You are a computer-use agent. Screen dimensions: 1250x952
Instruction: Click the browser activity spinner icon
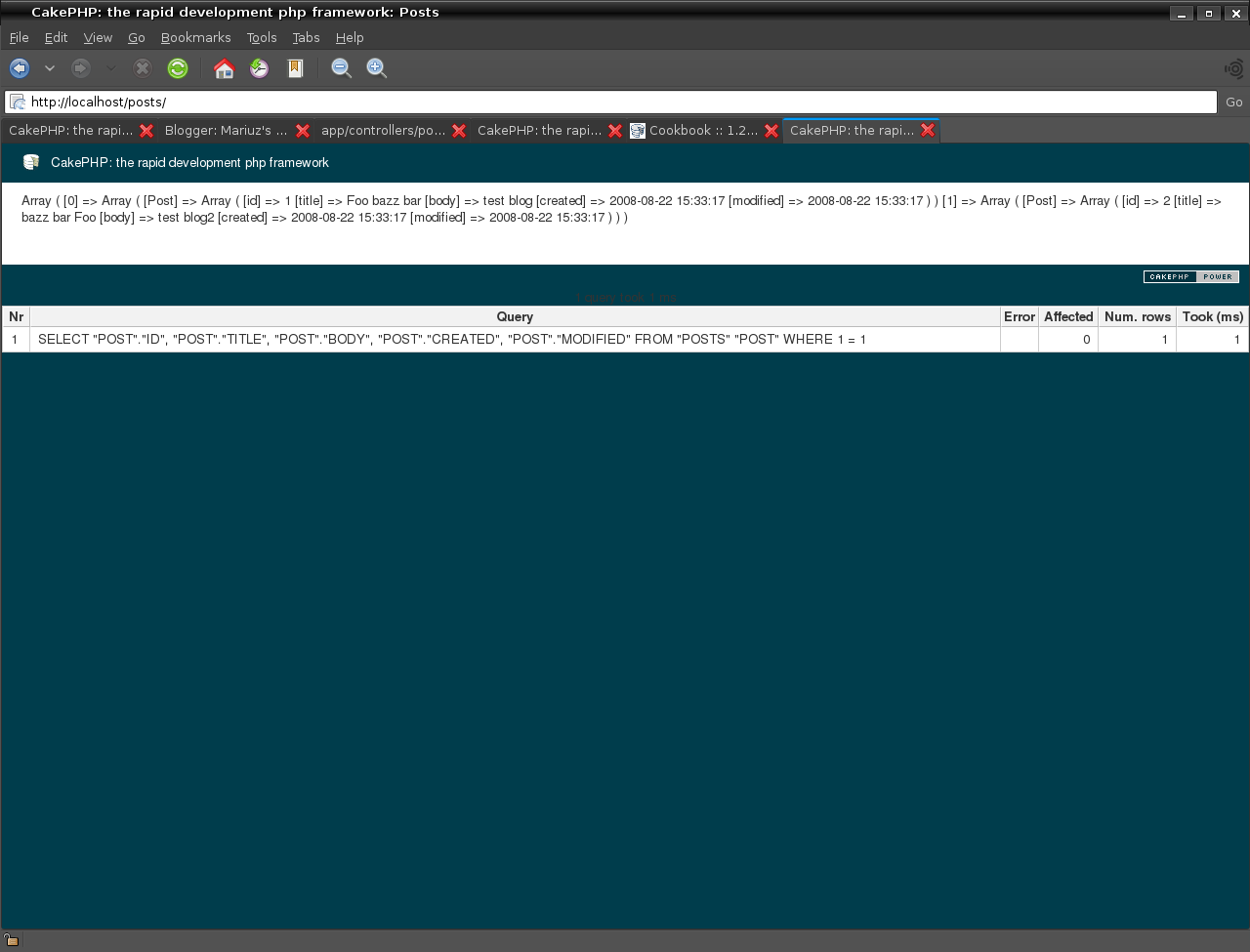coord(1234,68)
